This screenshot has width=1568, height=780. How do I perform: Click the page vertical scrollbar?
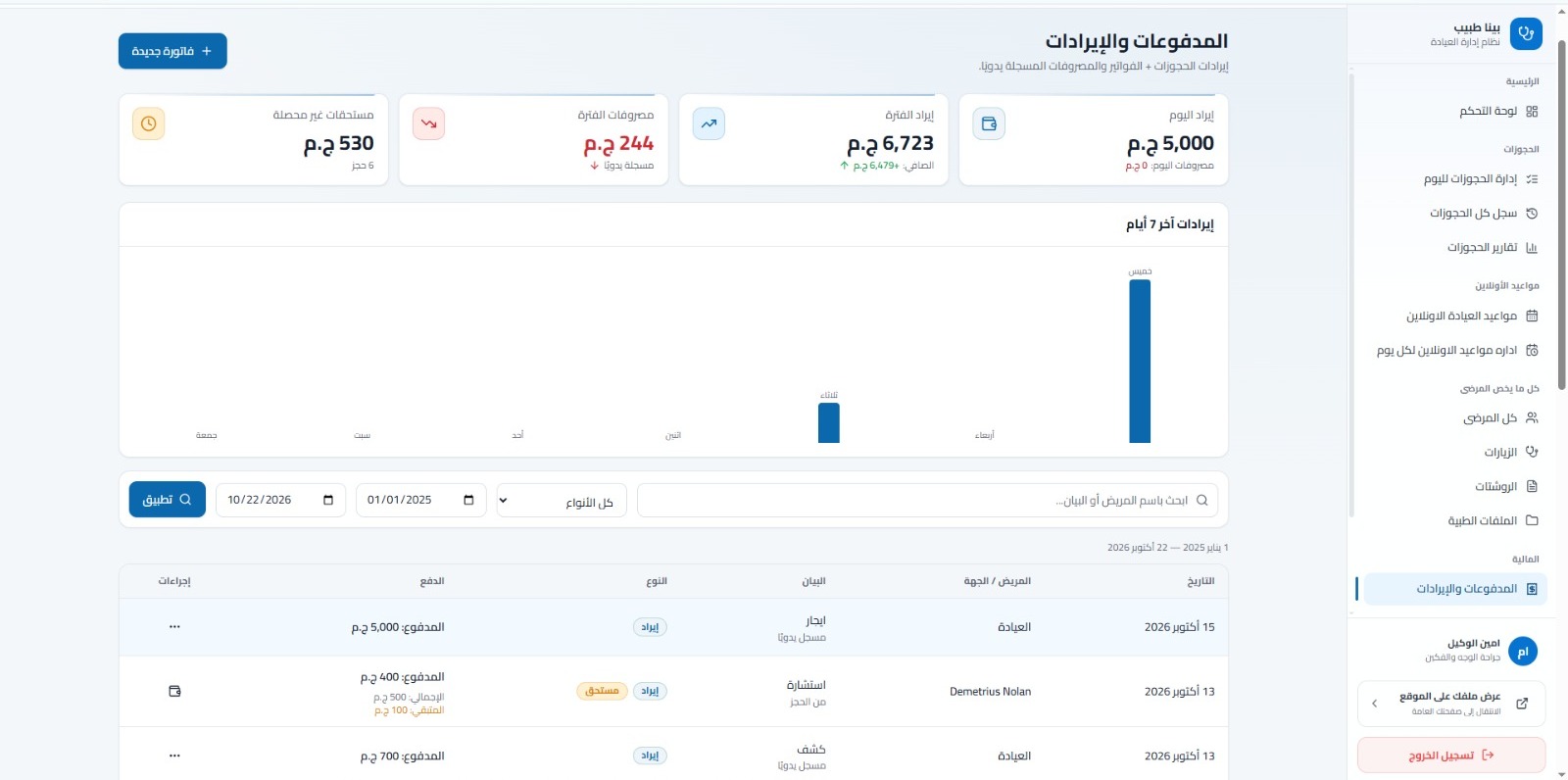coord(1562,216)
